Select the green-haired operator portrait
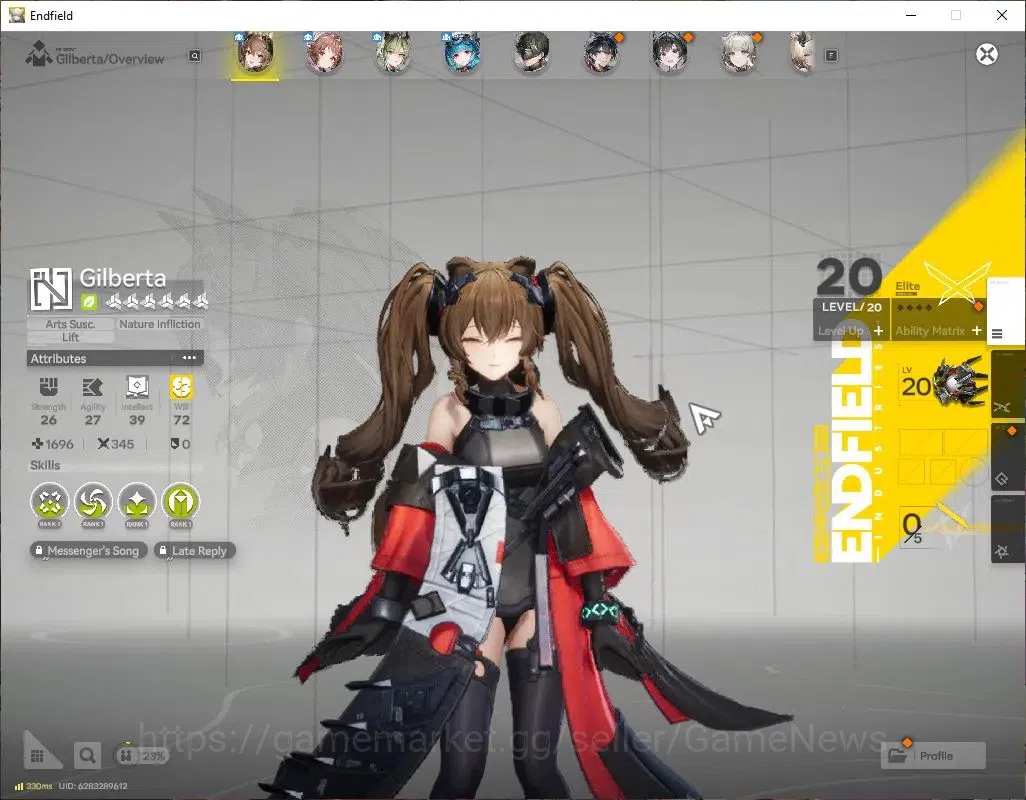Image resolution: width=1026 pixels, height=800 pixels. coord(393,53)
